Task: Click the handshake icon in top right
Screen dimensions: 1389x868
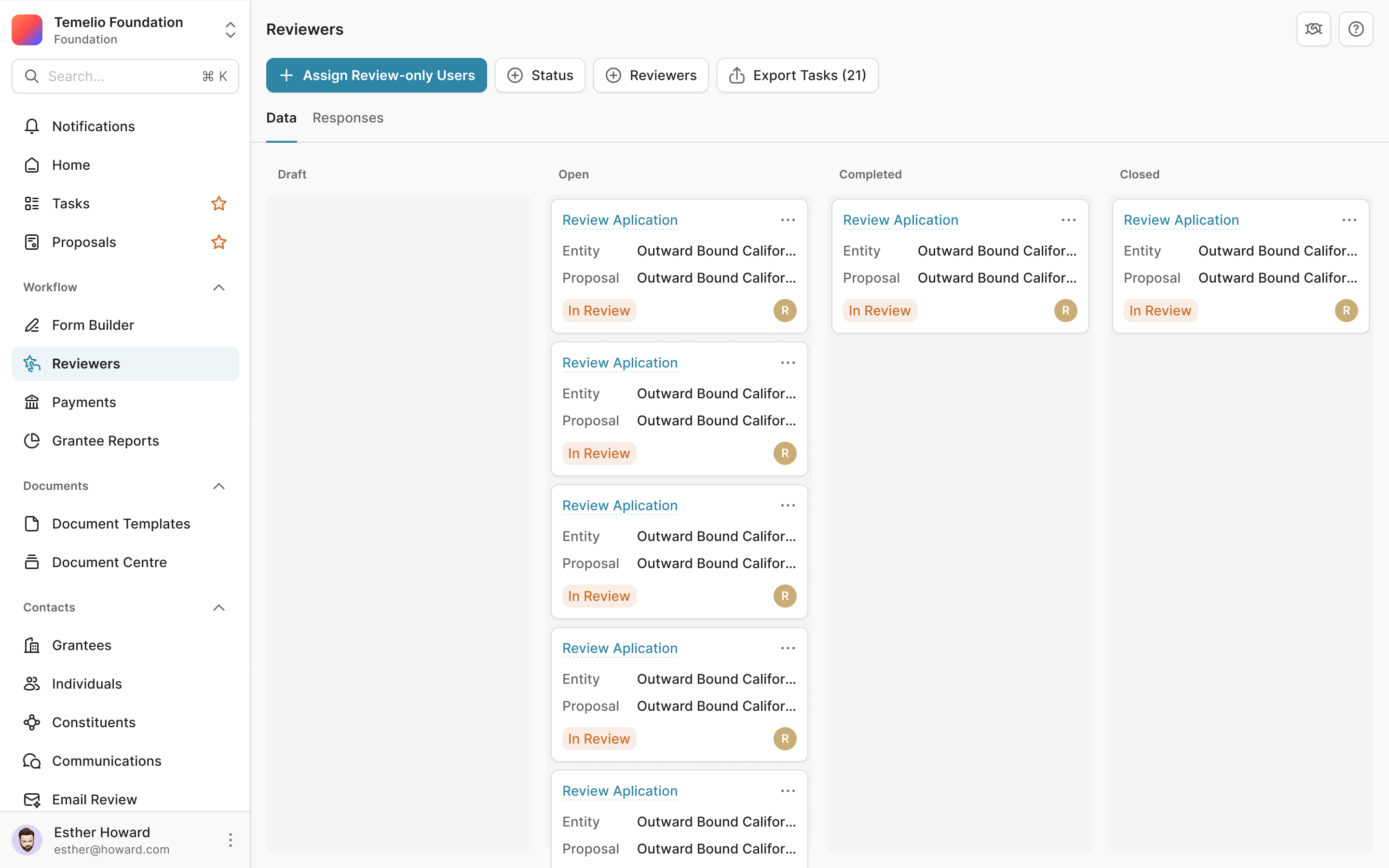Action: [1313, 29]
